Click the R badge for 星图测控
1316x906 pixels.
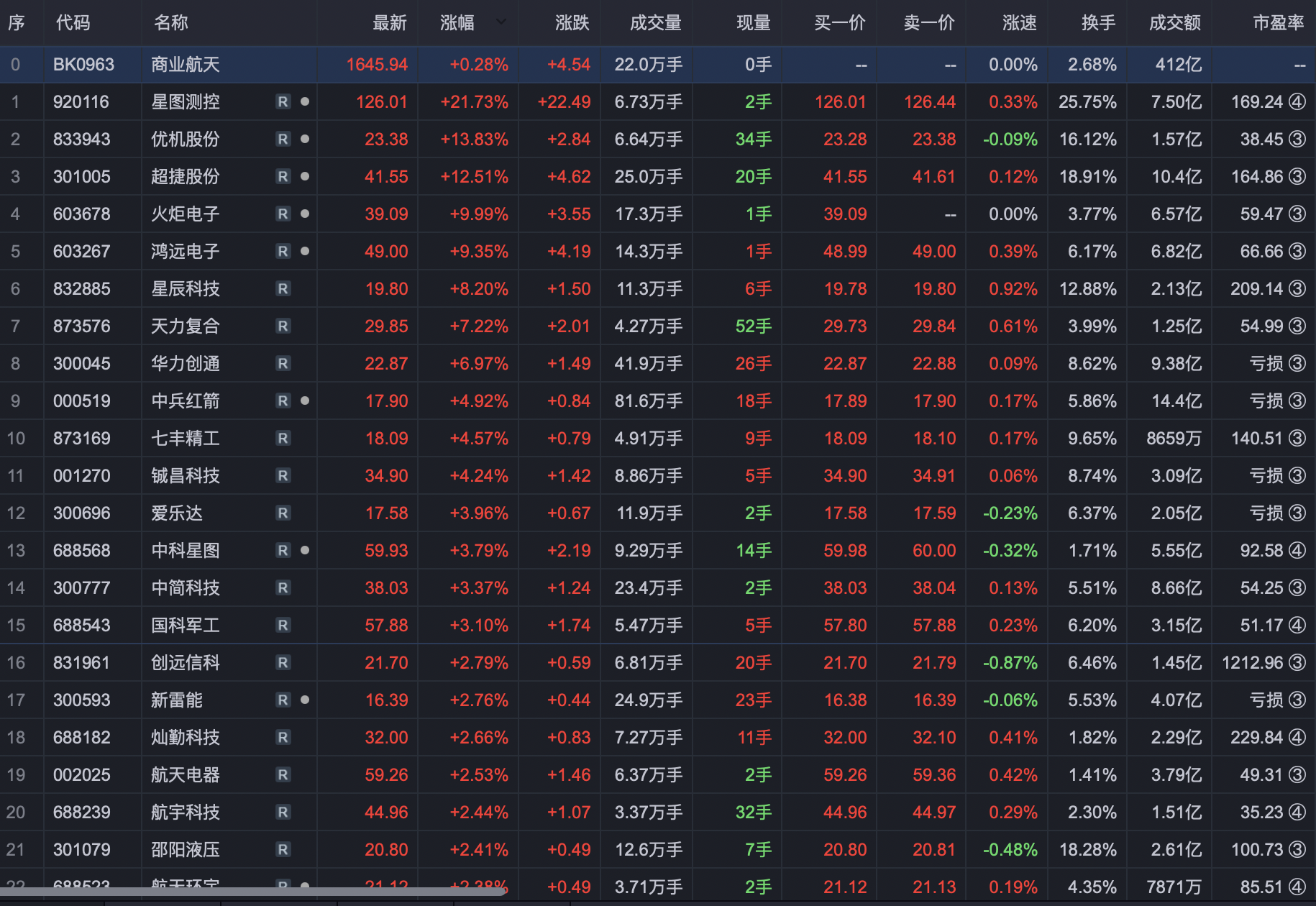tap(283, 102)
